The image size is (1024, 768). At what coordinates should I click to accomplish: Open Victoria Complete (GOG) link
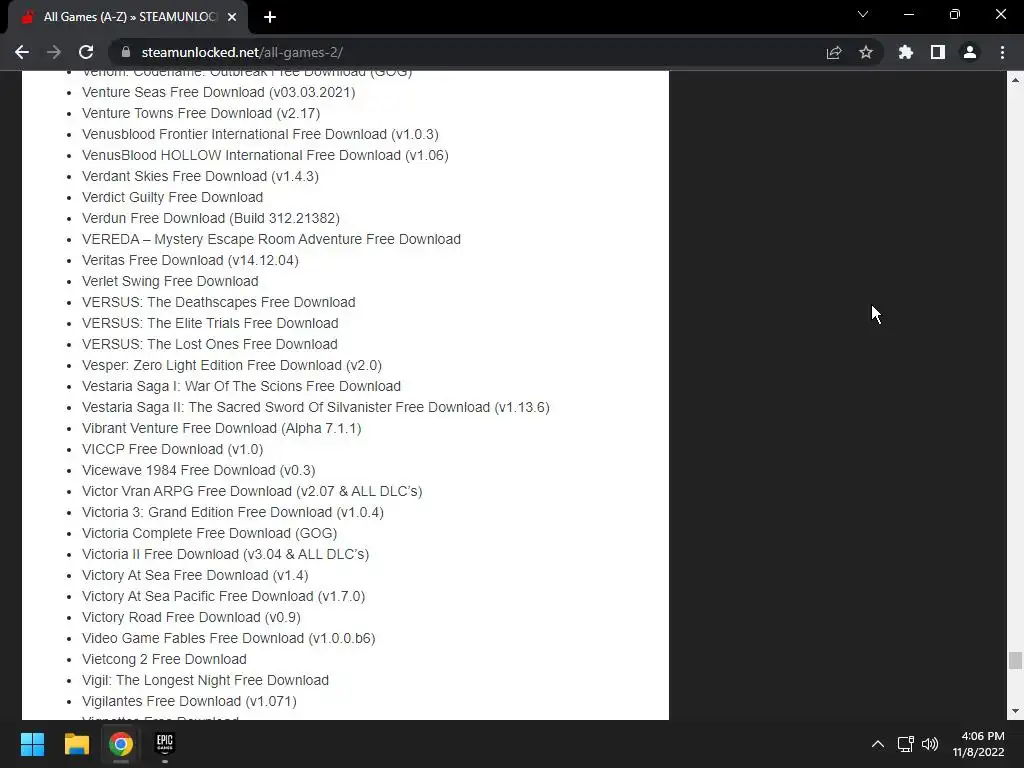tap(209, 533)
